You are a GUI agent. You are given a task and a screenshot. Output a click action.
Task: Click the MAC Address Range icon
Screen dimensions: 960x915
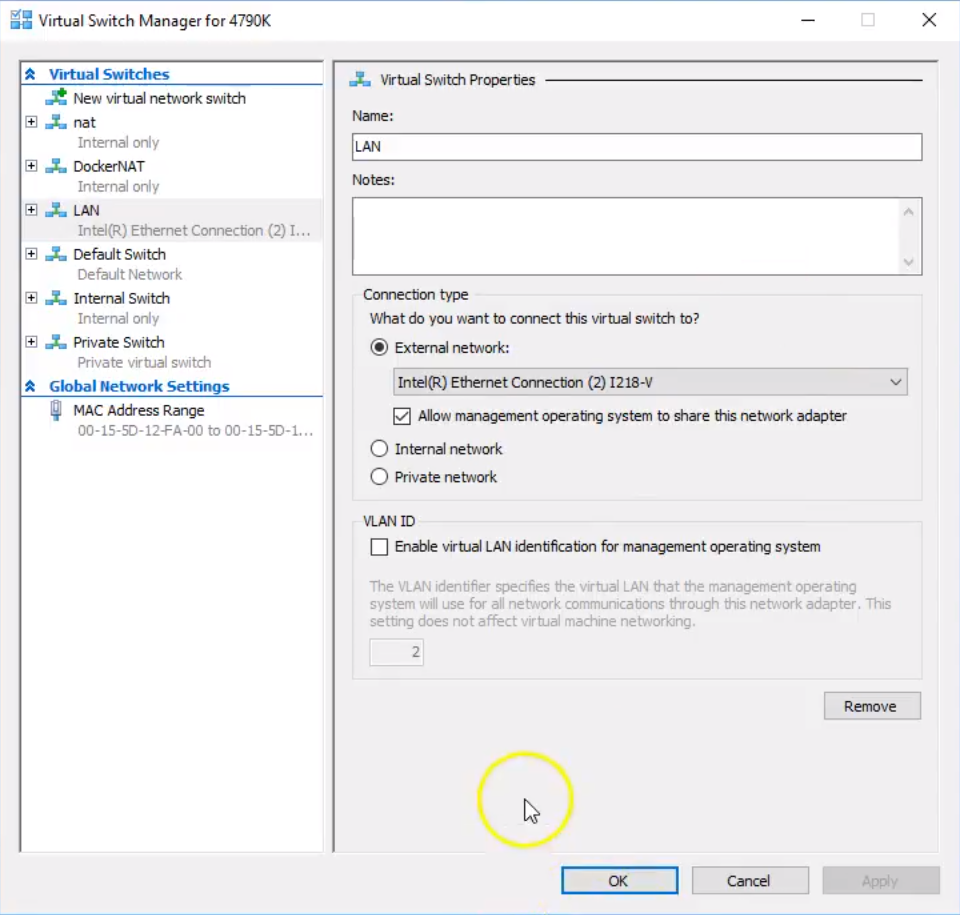[x=60, y=409]
